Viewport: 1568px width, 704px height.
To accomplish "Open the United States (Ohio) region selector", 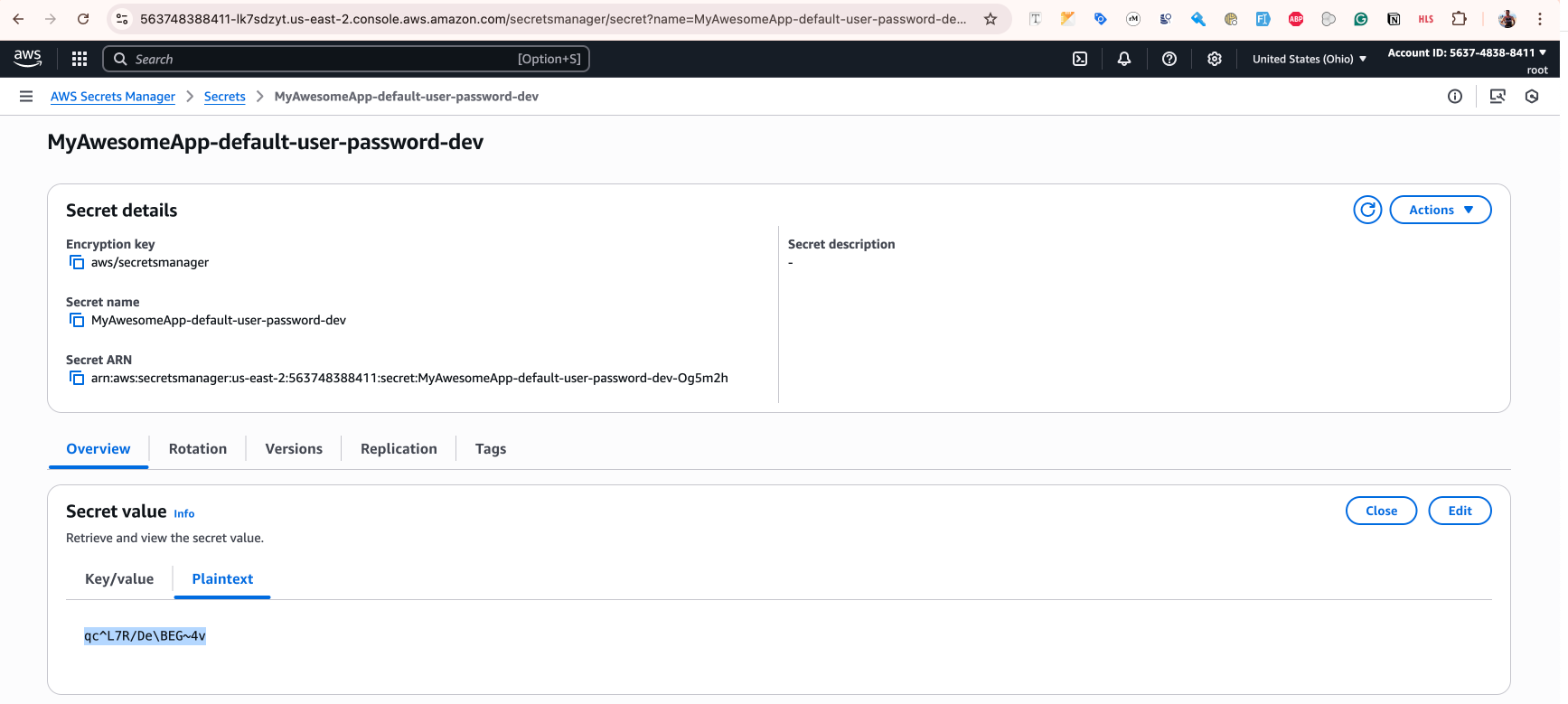I will (x=1309, y=59).
